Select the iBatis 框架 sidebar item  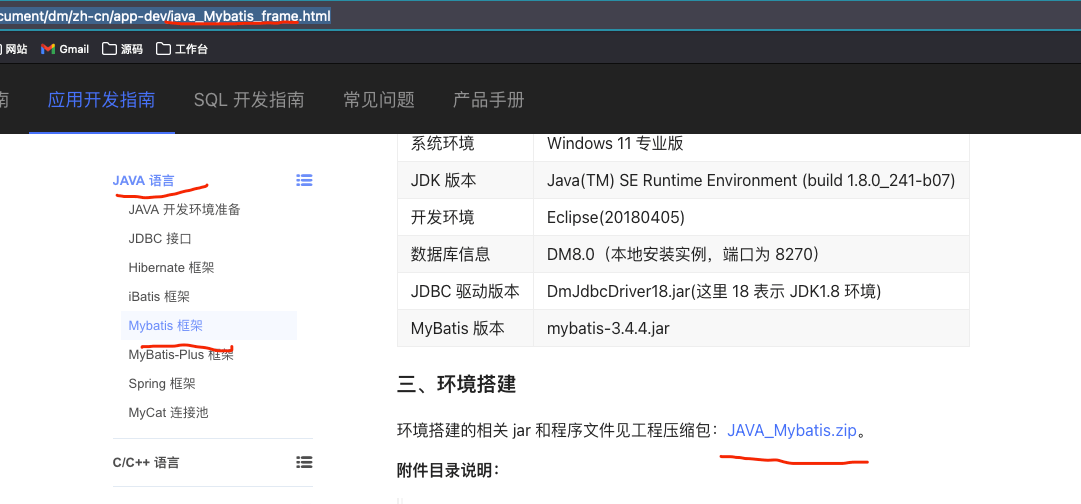coord(159,297)
